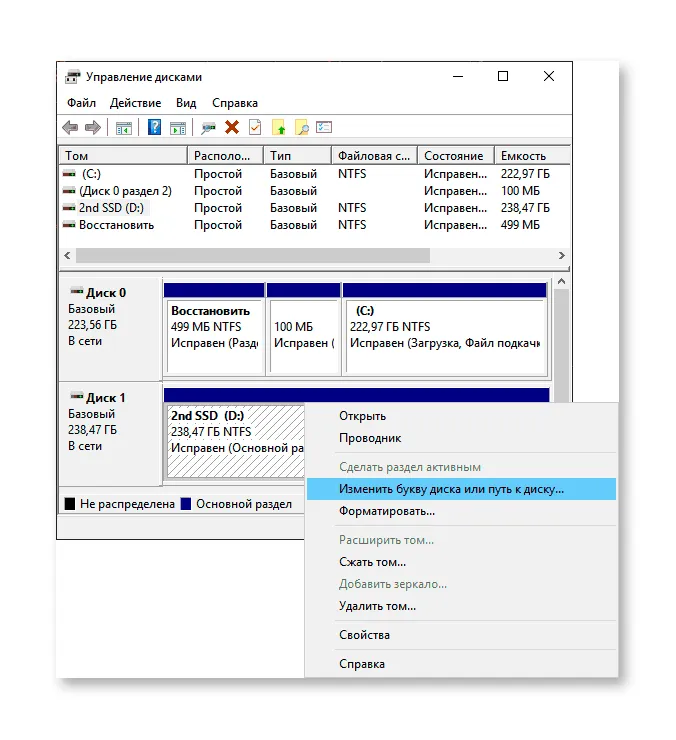
Task: Click greyed Сделать раздел активным item
Action: pyautogui.click(x=462, y=467)
